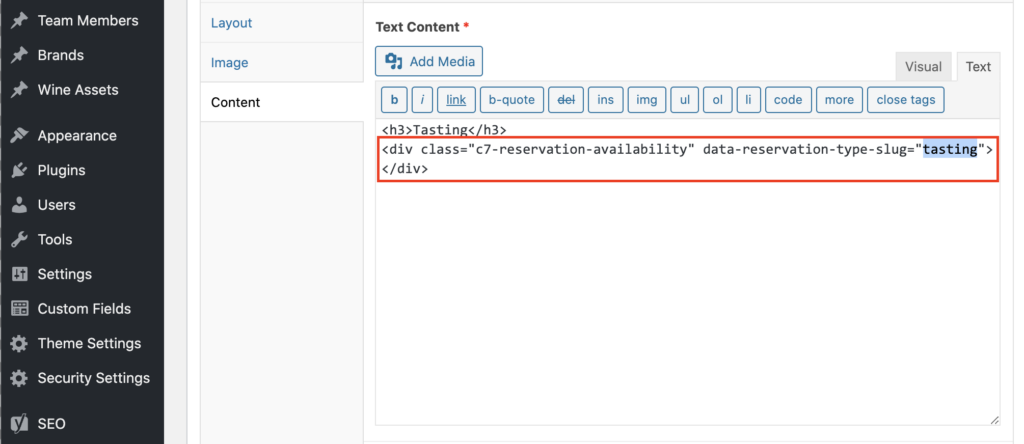1024x444 pixels.
Task: Switch to the Image tab
Action: click(x=281, y=63)
